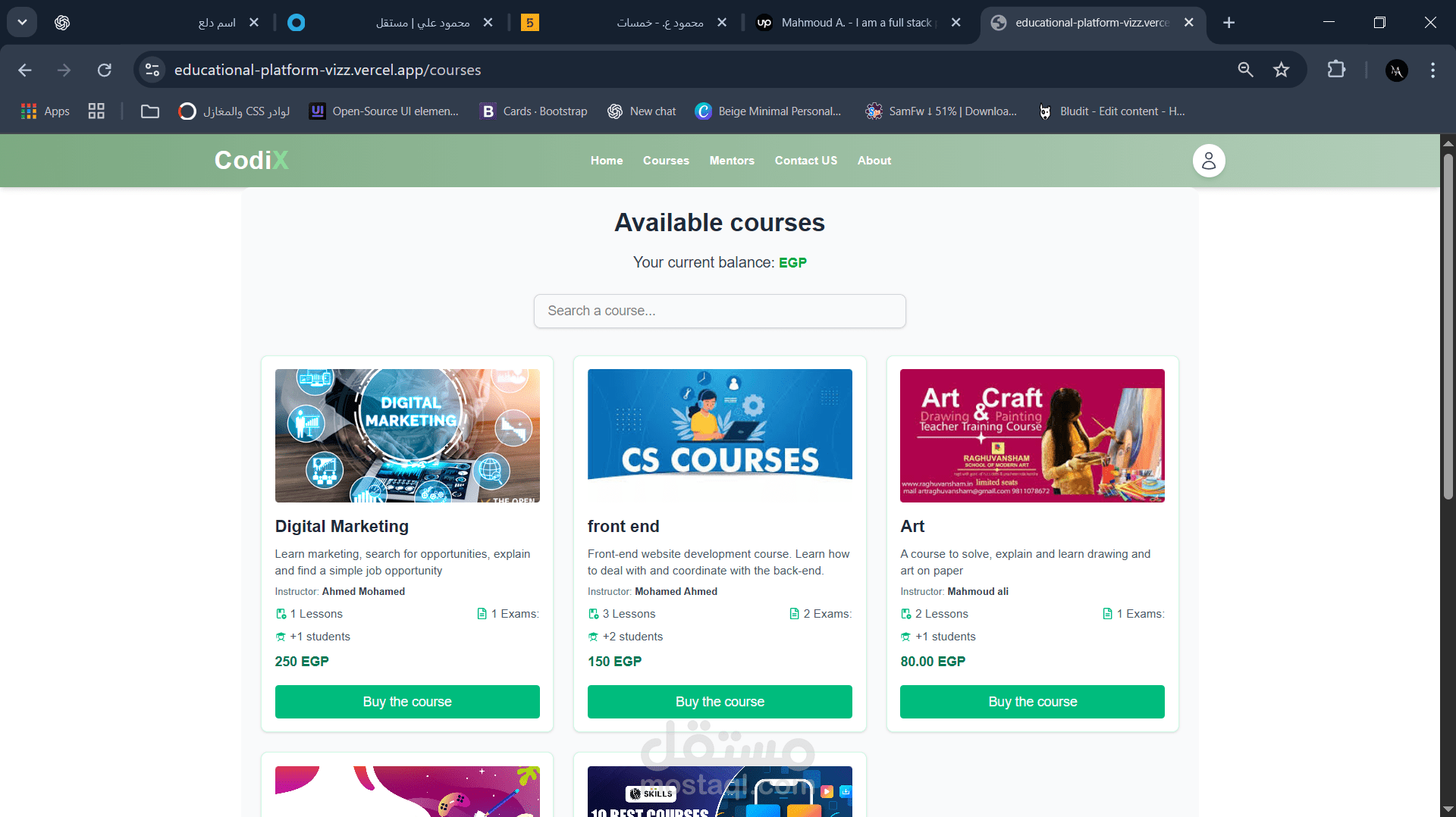Screen dimensions: 1456x817
Task: Click the CodiX logo
Action: (251, 160)
